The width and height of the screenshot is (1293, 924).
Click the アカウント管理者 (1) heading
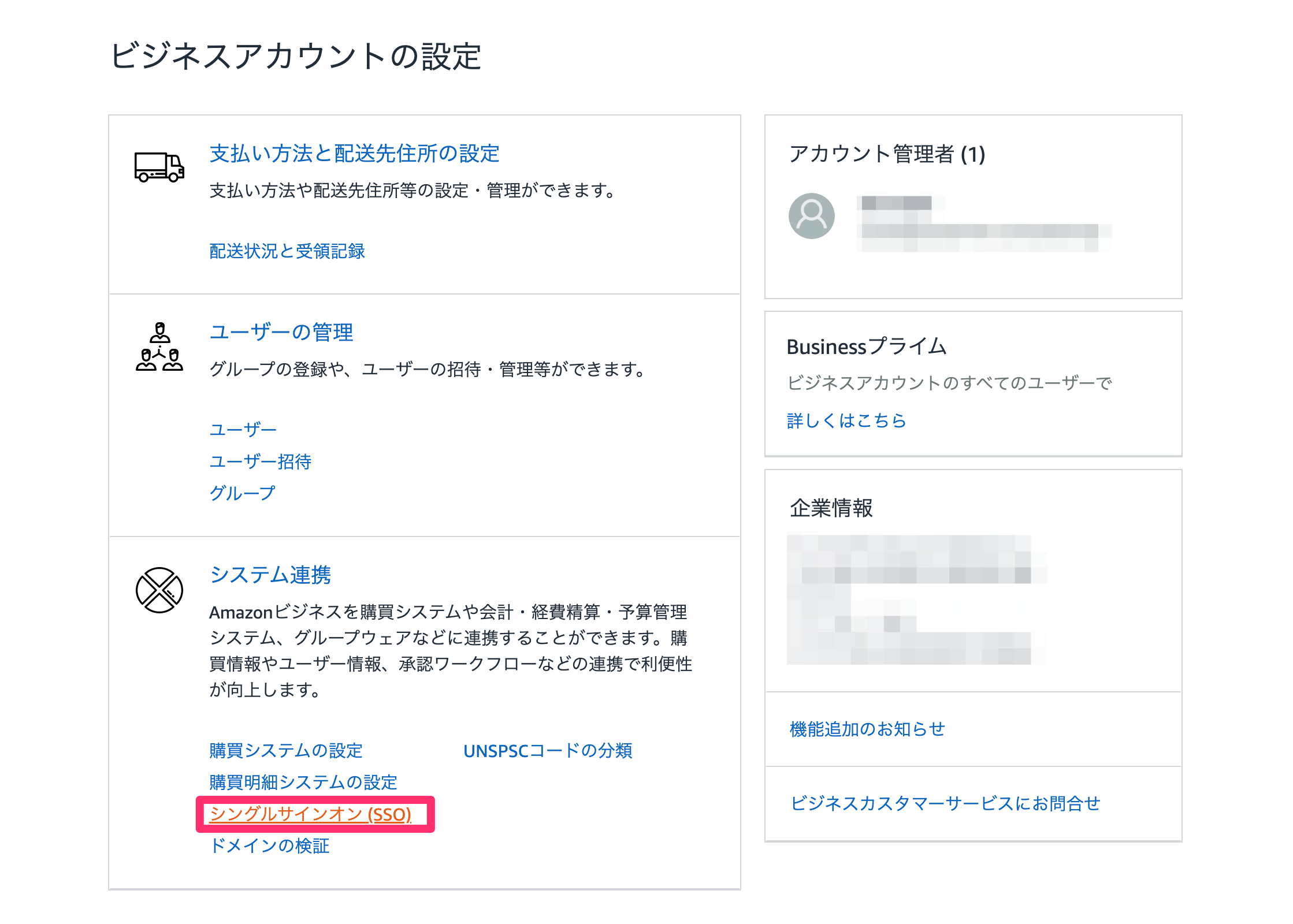pyautogui.click(x=887, y=154)
